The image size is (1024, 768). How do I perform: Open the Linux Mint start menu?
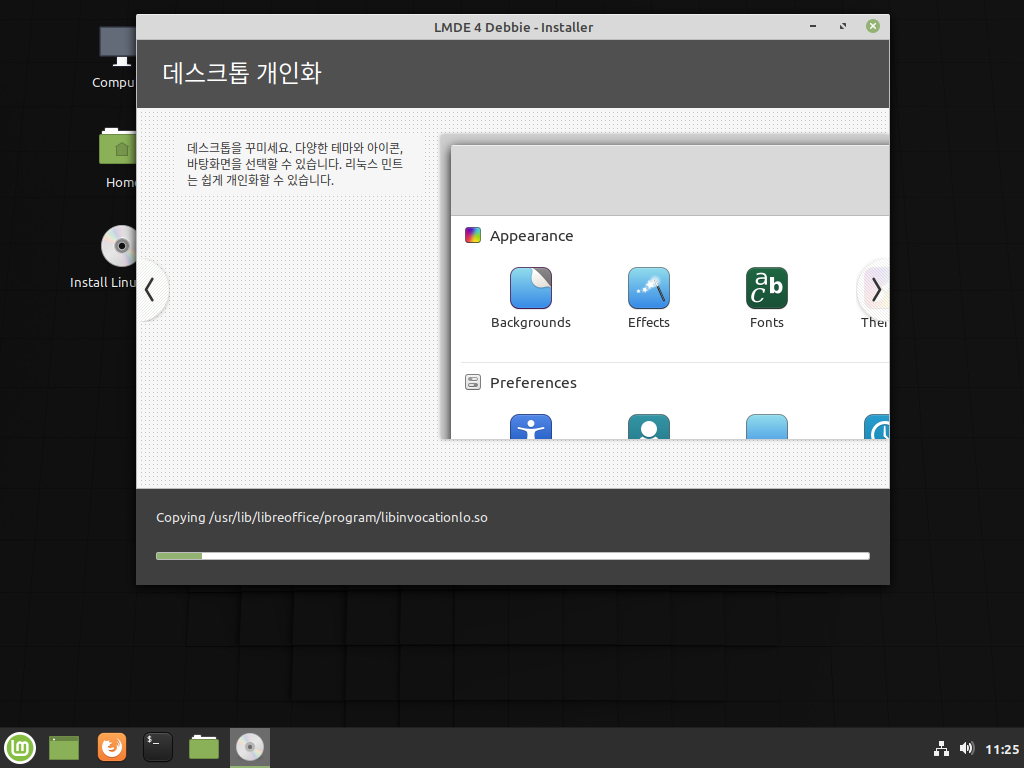click(20, 748)
